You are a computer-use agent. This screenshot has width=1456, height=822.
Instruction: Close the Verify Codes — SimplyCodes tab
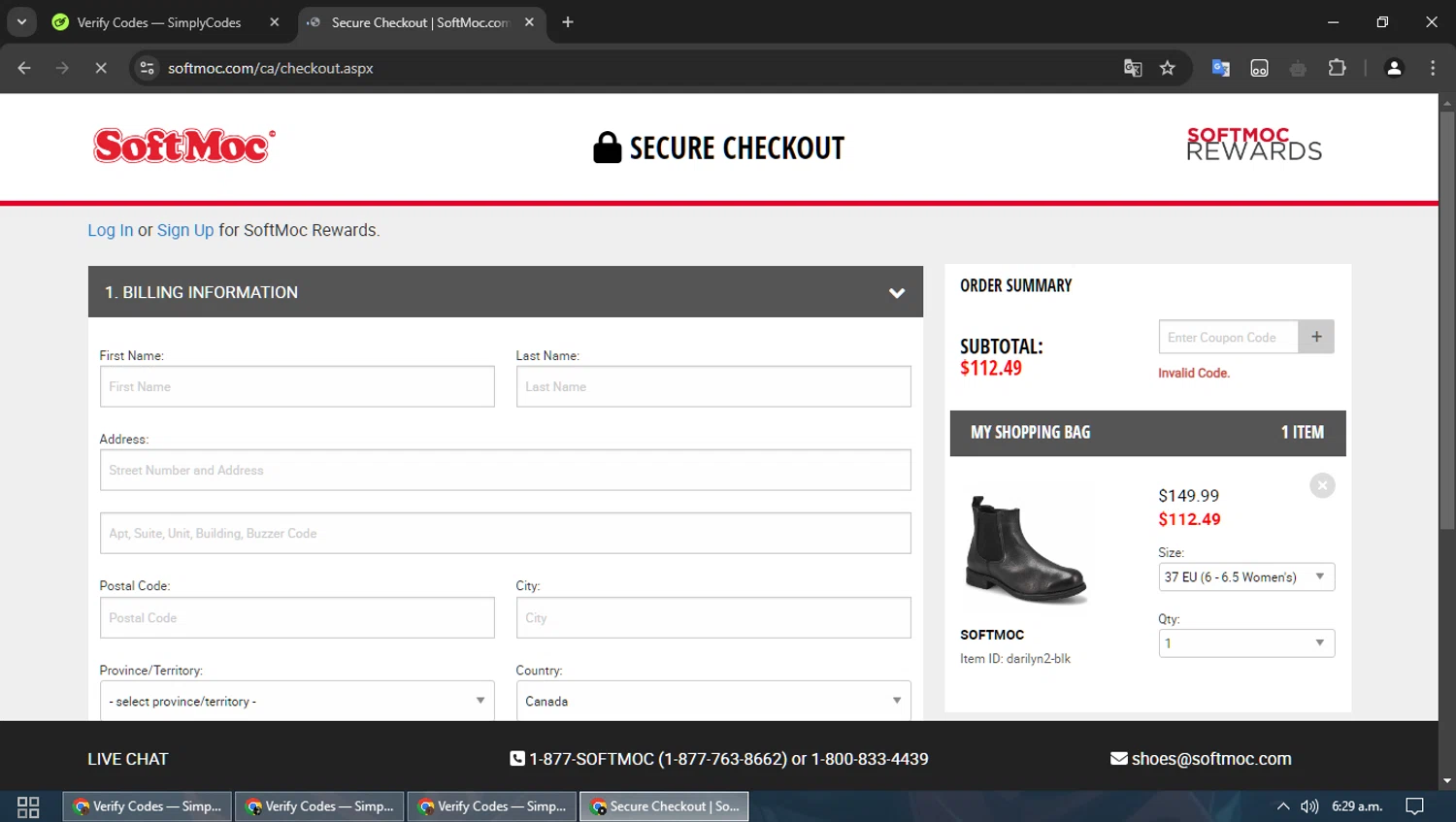(x=275, y=22)
